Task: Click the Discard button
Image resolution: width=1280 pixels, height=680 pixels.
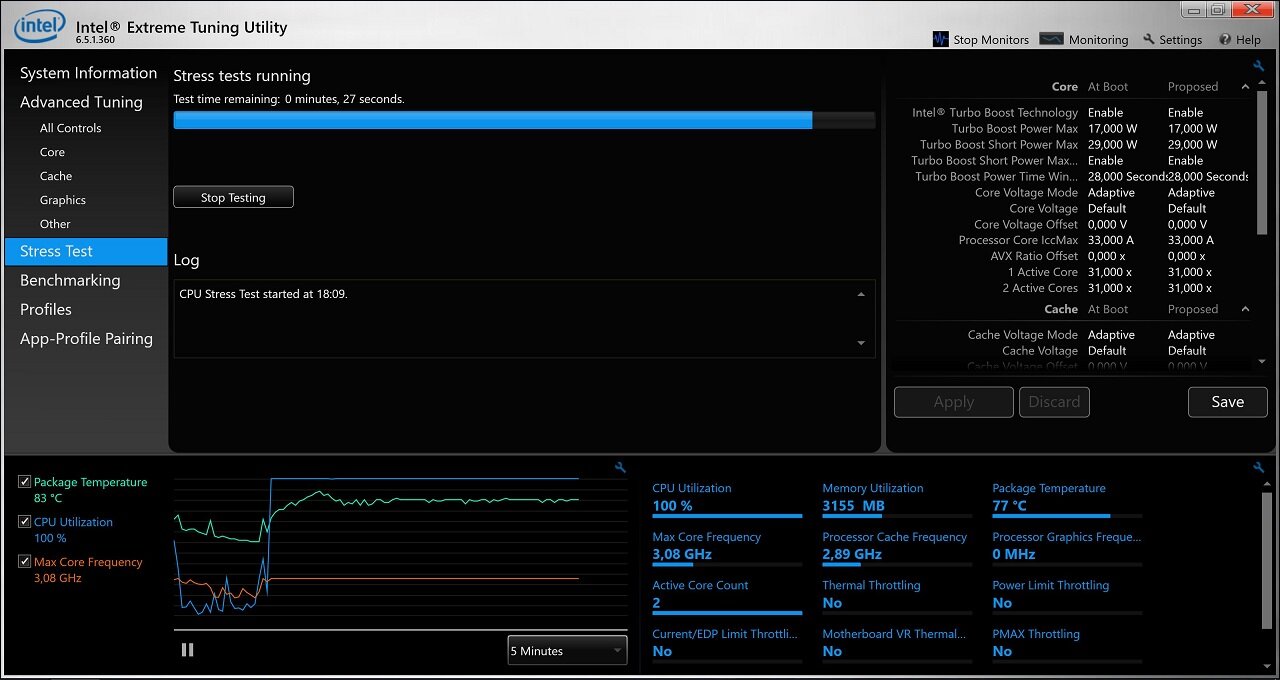Action: coord(1054,402)
